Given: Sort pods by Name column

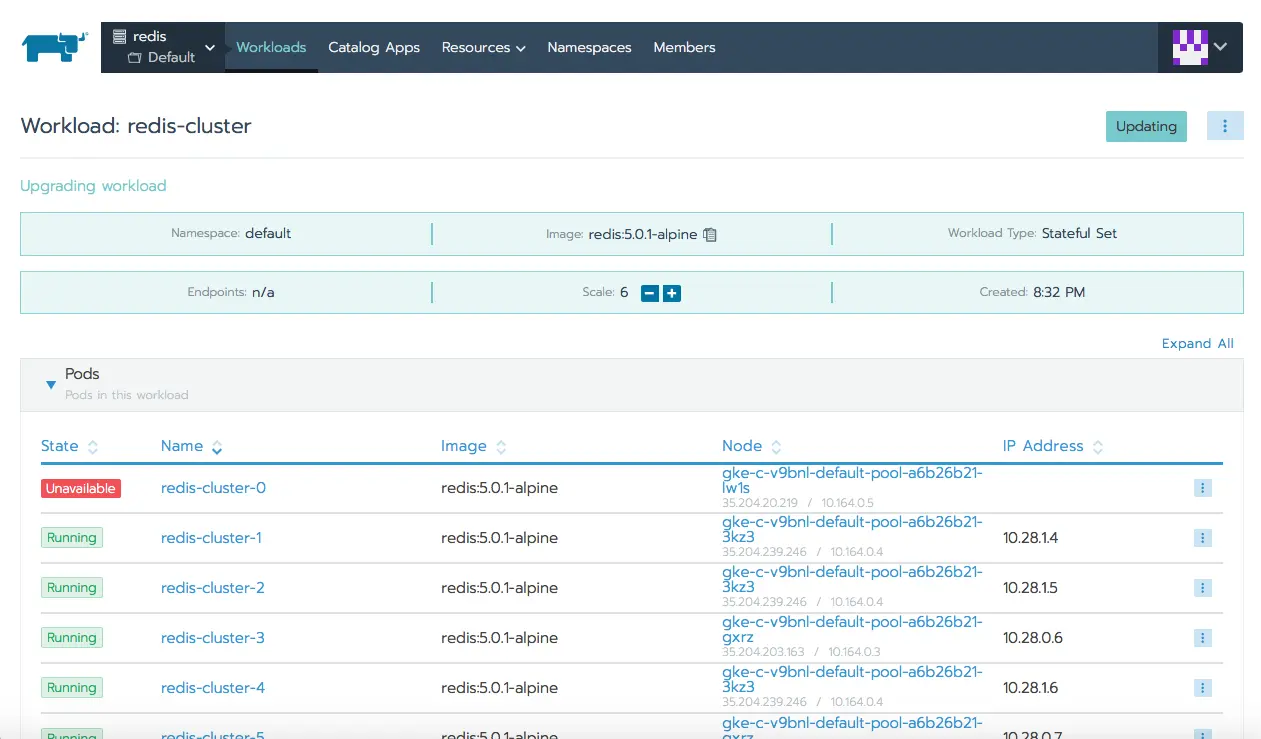Looking at the screenshot, I should point(191,446).
